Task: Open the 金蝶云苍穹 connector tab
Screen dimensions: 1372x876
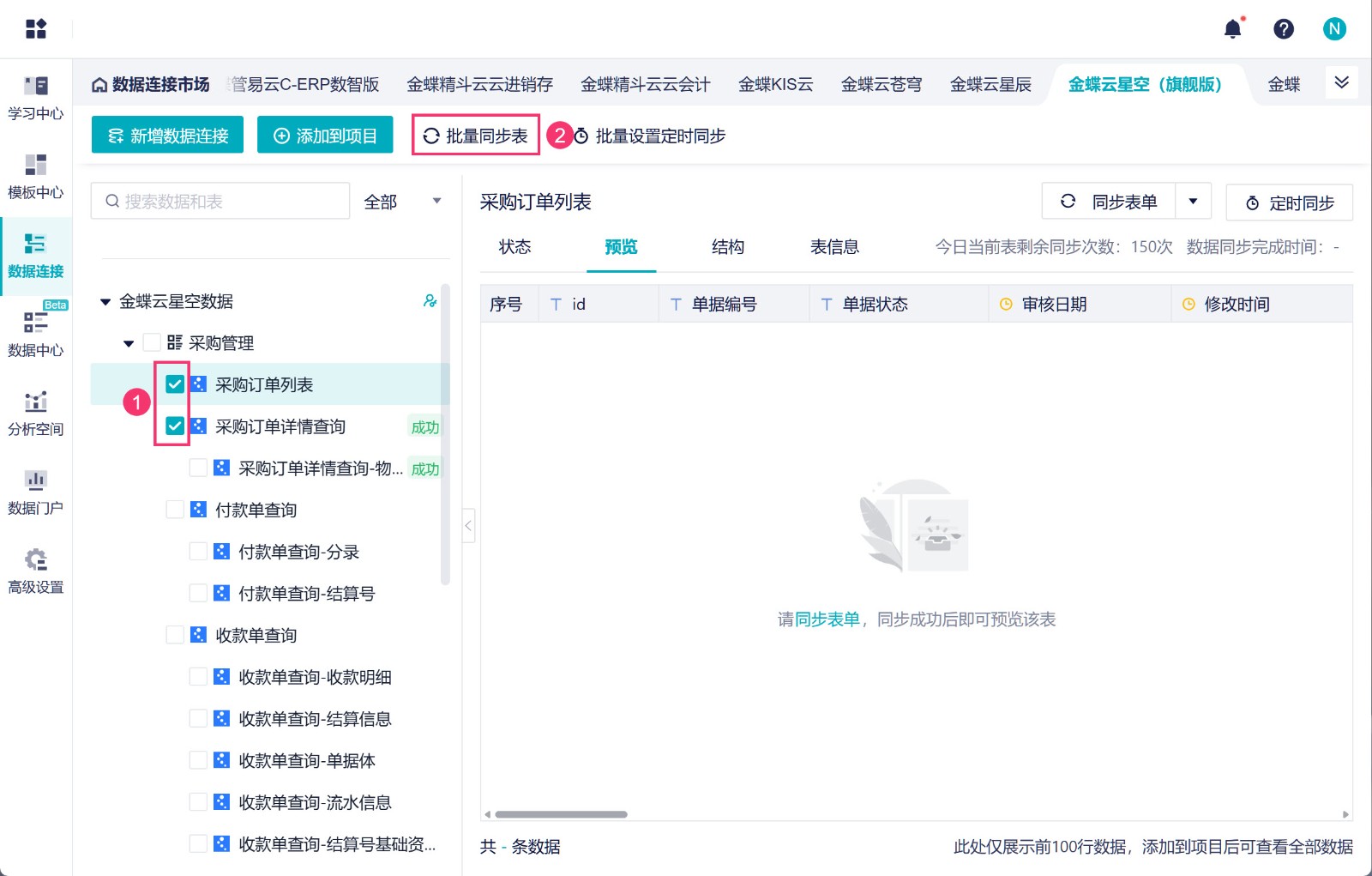Action: tap(882, 85)
